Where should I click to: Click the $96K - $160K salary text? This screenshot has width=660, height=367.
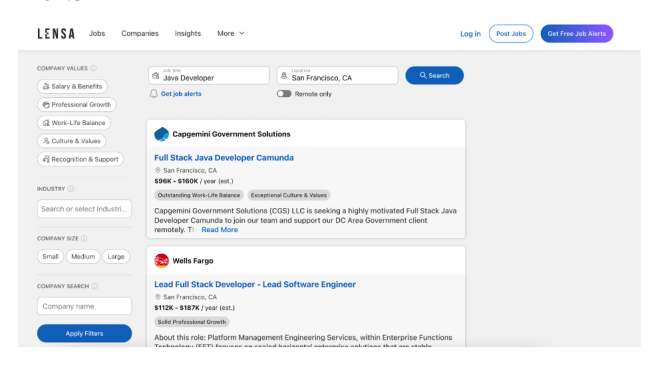pyautogui.click(x=176, y=181)
